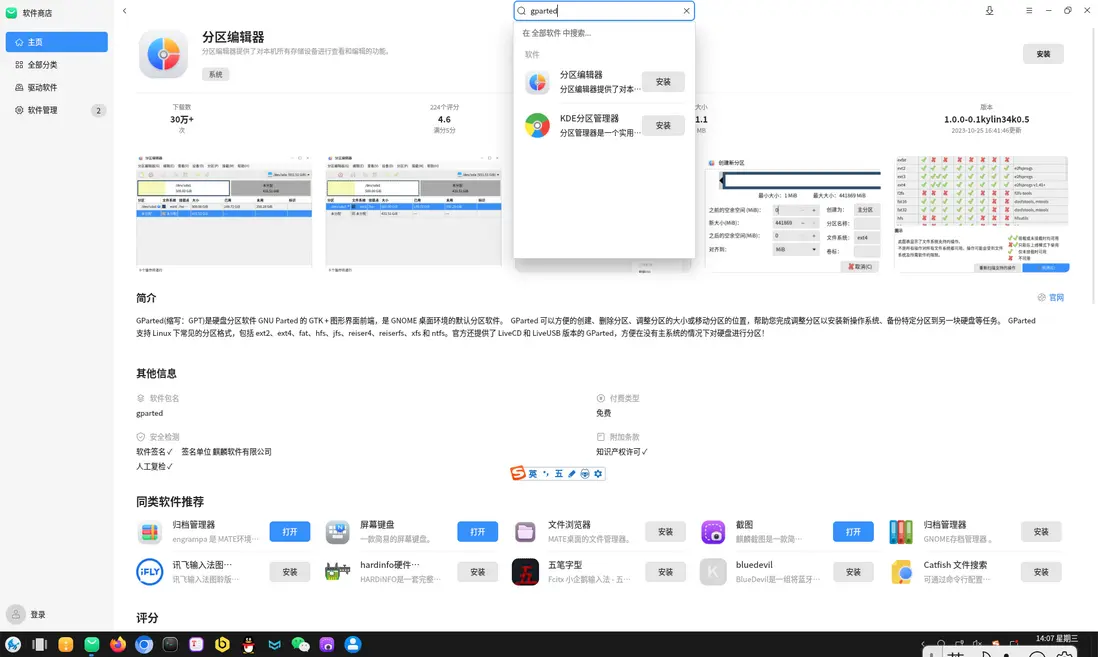This screenshot has height=657, width=1098.
Task: Open 软件管理 in the sidebar
Action: click(57, 110)
